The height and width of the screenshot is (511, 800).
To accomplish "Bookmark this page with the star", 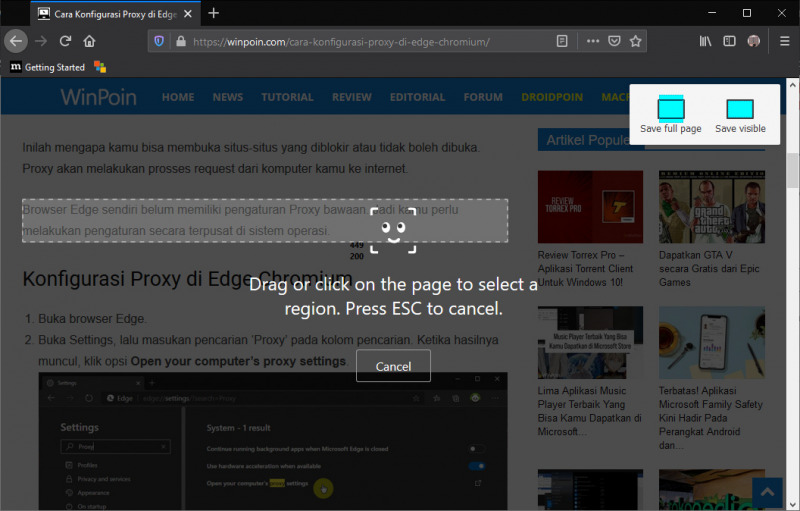I will click(x=635, y=41).
